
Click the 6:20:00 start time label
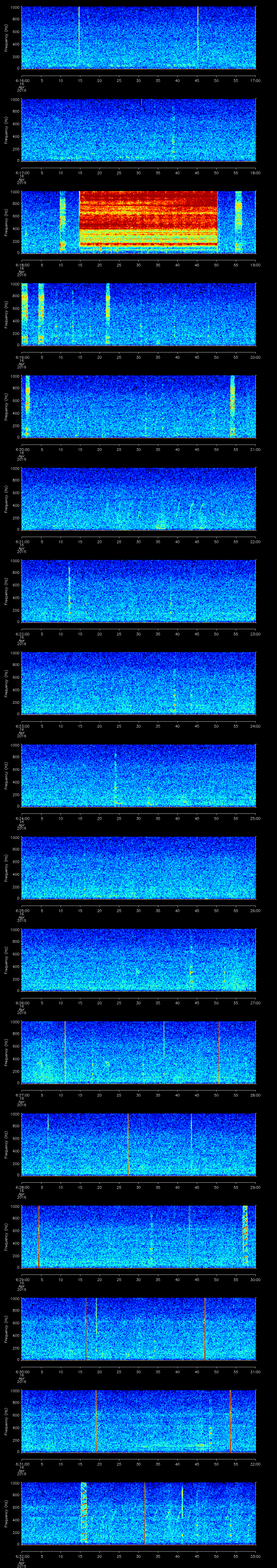(22, 449)
